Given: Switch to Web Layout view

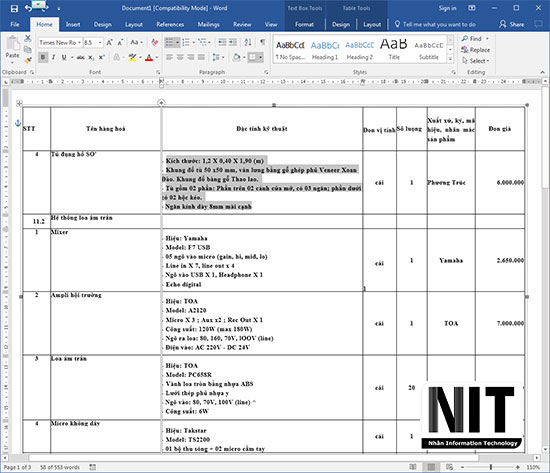Looking at the screenshot, I should coord(449,467).
